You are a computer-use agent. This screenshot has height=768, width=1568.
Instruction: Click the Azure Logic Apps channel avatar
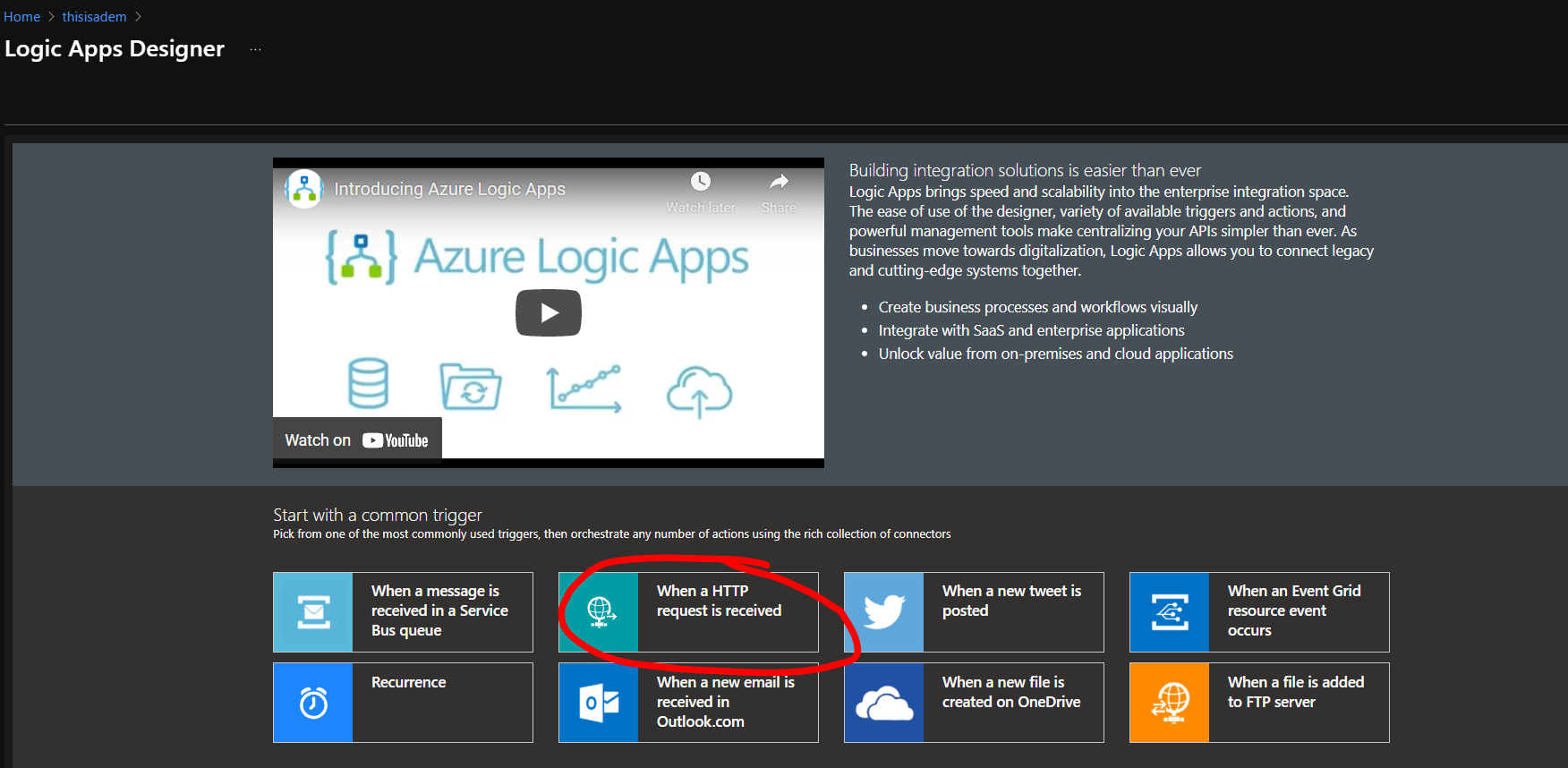304,189
